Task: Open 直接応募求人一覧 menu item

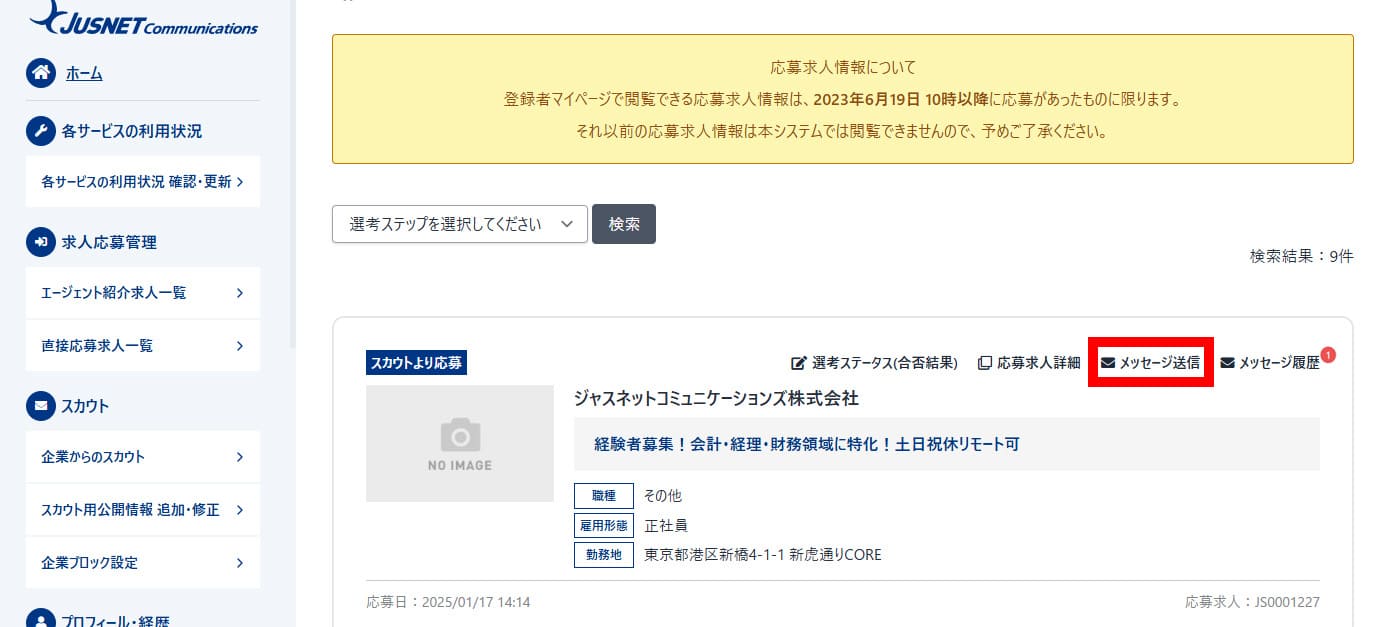Action: click(143, 346)
